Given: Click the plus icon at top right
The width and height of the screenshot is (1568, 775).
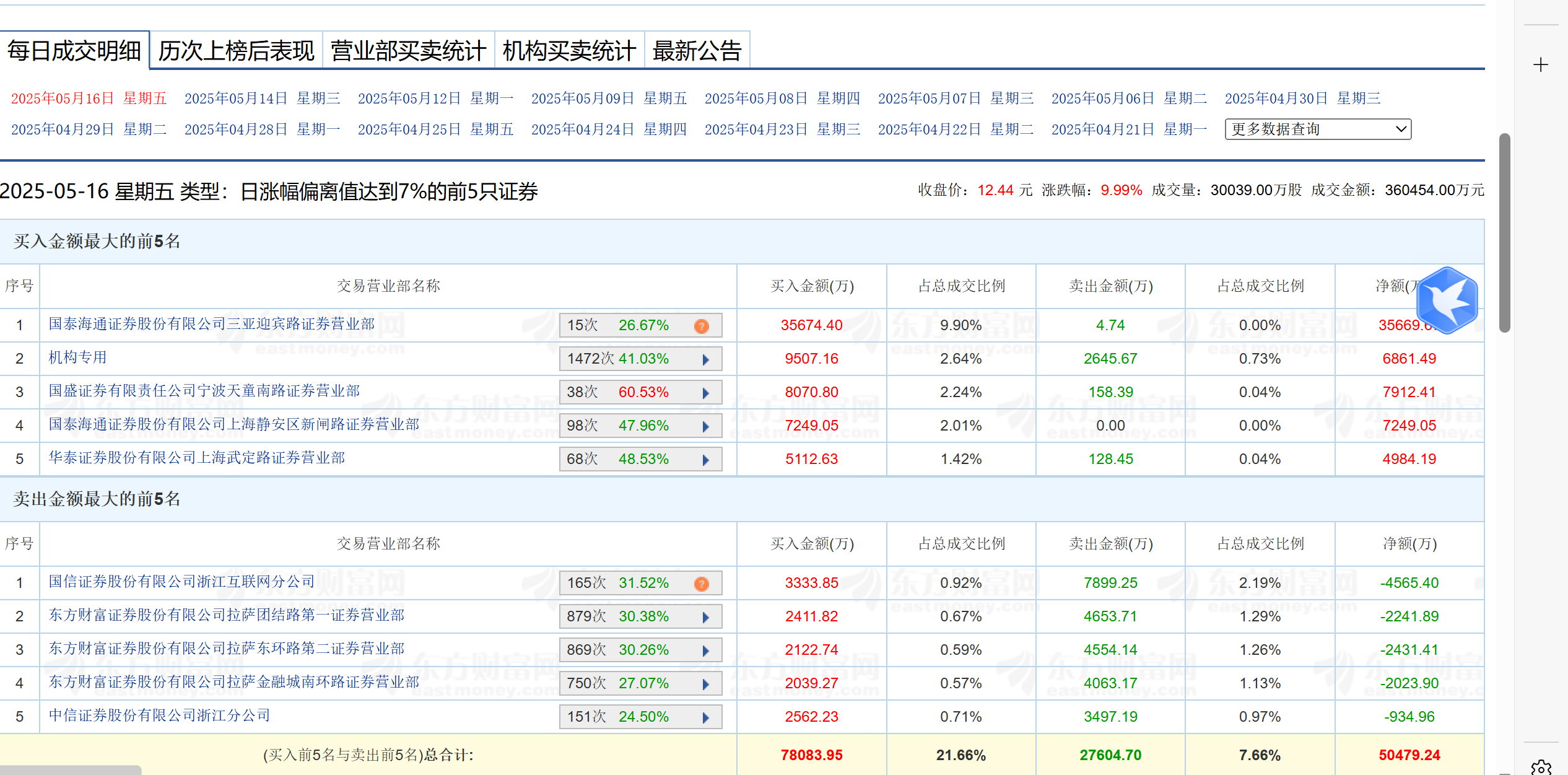Looking at the screenshot, I should point(1540,64).
